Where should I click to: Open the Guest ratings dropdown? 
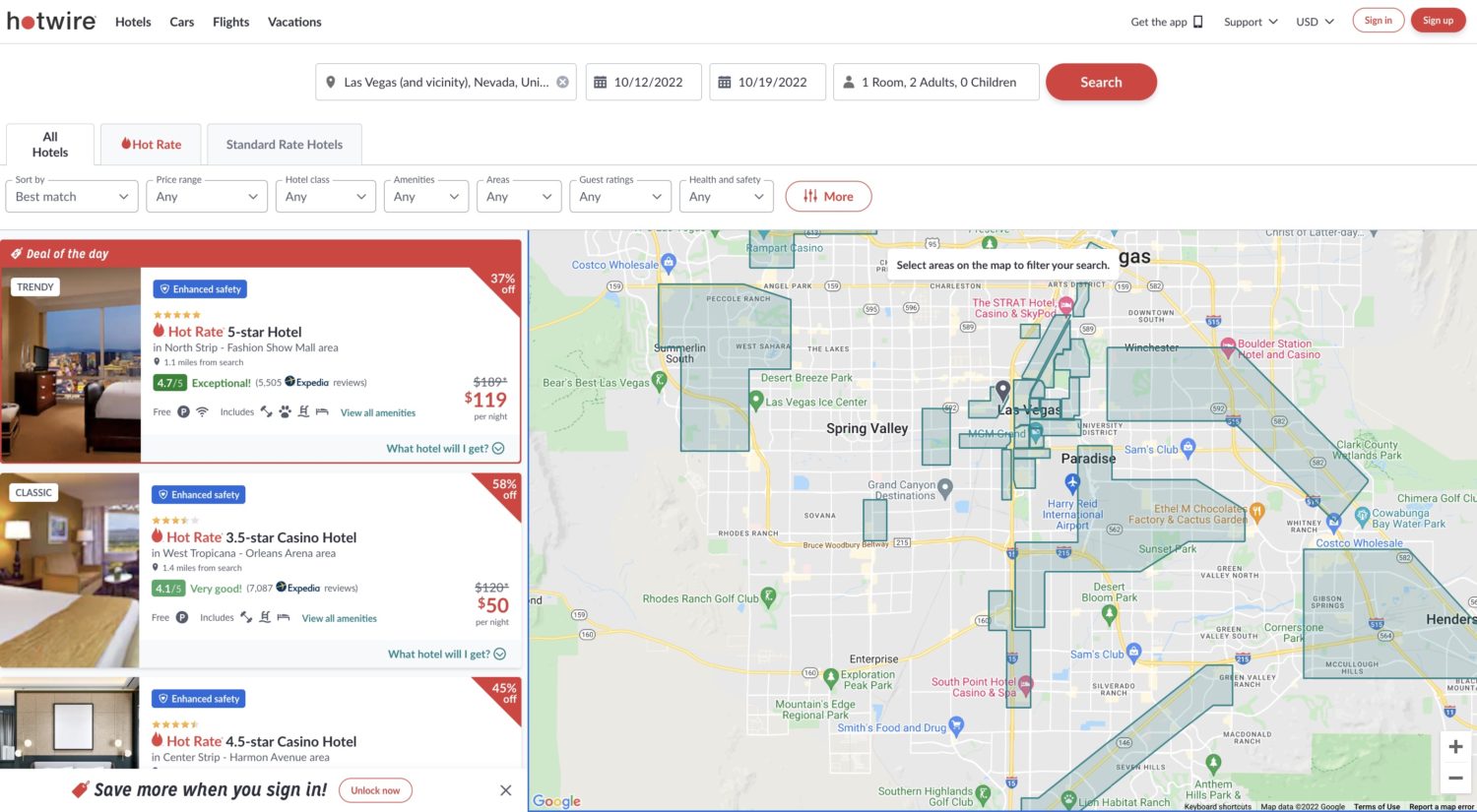pos(620,196)
